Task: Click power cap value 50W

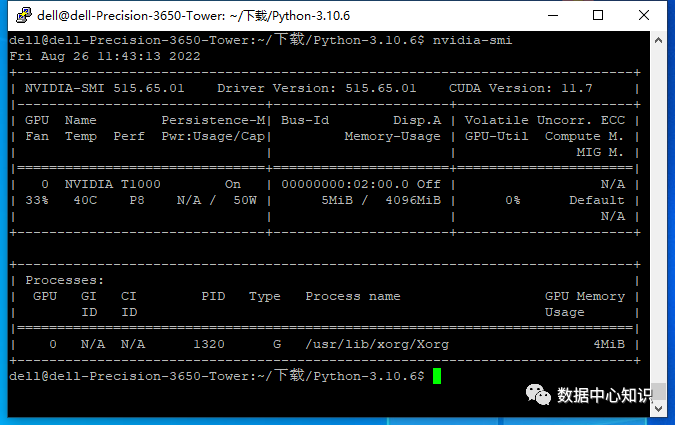Action: pyautogui.click(x=245, y=200)
